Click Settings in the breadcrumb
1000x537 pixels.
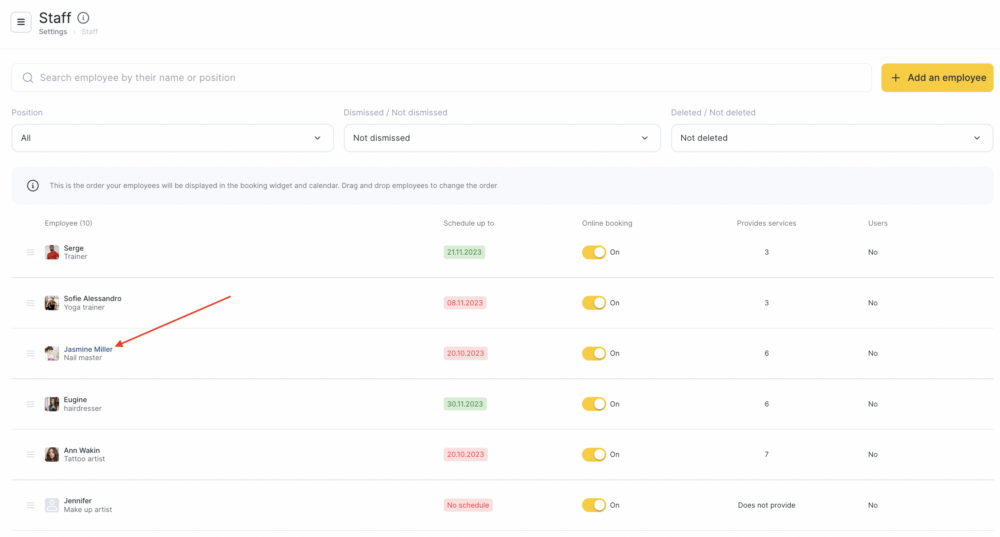tap(53, 32)
